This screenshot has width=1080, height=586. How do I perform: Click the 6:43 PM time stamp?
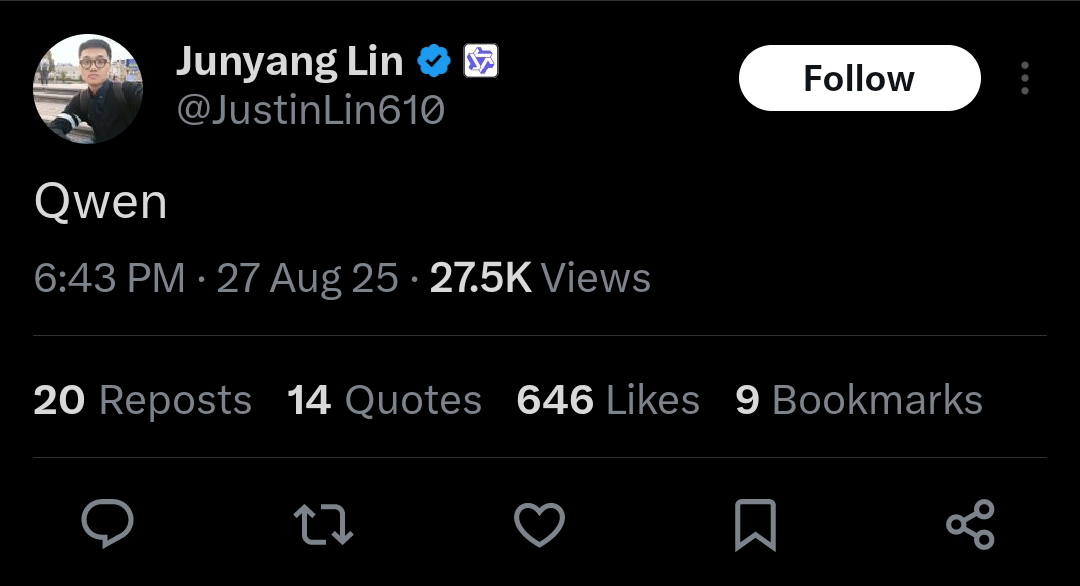(x=110, y=278)
